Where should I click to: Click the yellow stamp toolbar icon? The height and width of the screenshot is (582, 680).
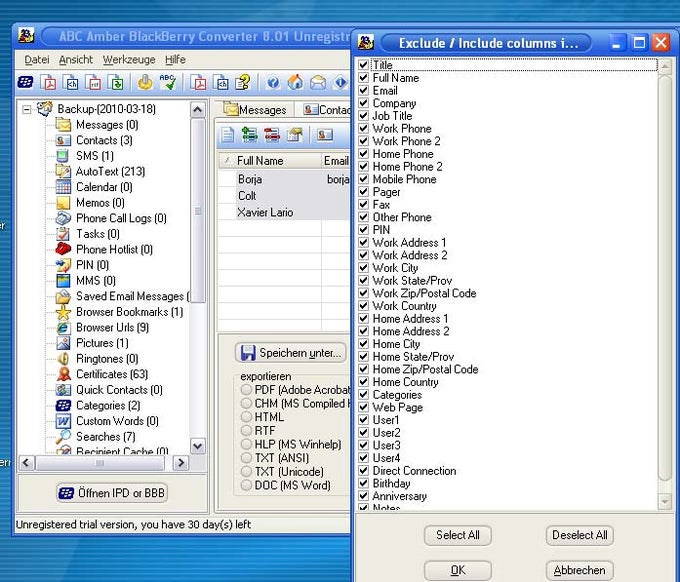[x=145, y=82]
